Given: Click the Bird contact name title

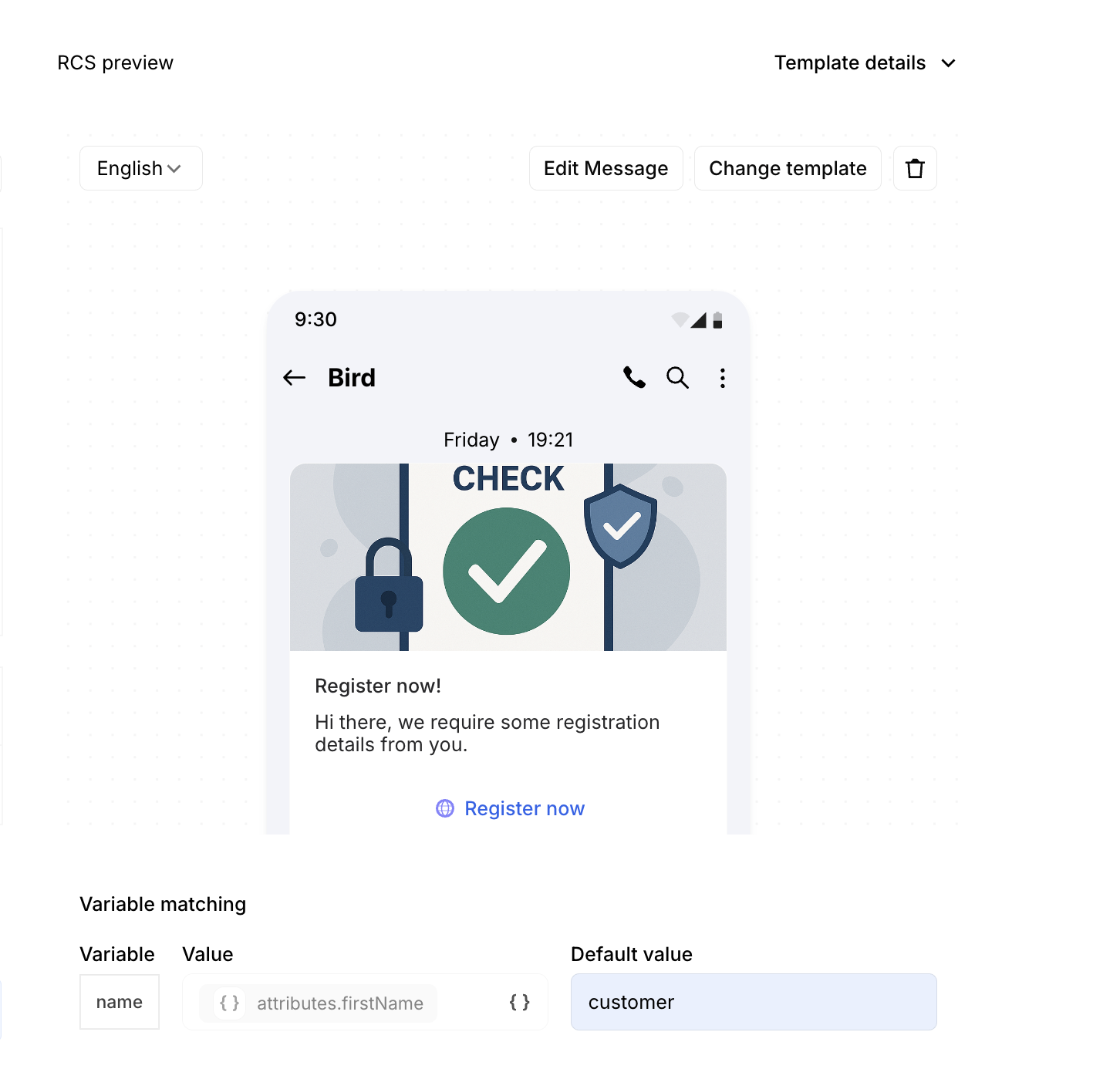Looking at the screenshot, I should [x=352, y=378].
